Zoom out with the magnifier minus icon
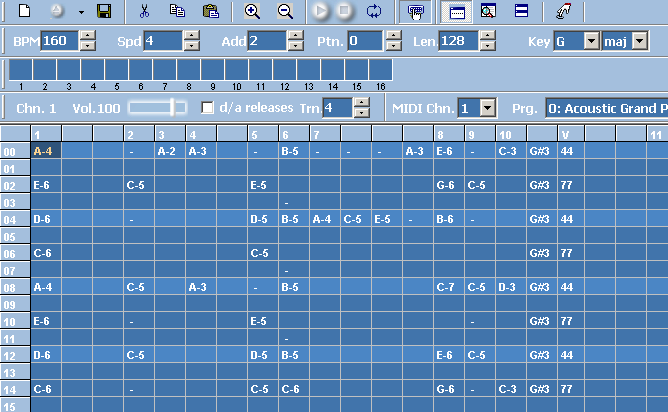The height and width of the screenshot is (412, 668). 285,12
